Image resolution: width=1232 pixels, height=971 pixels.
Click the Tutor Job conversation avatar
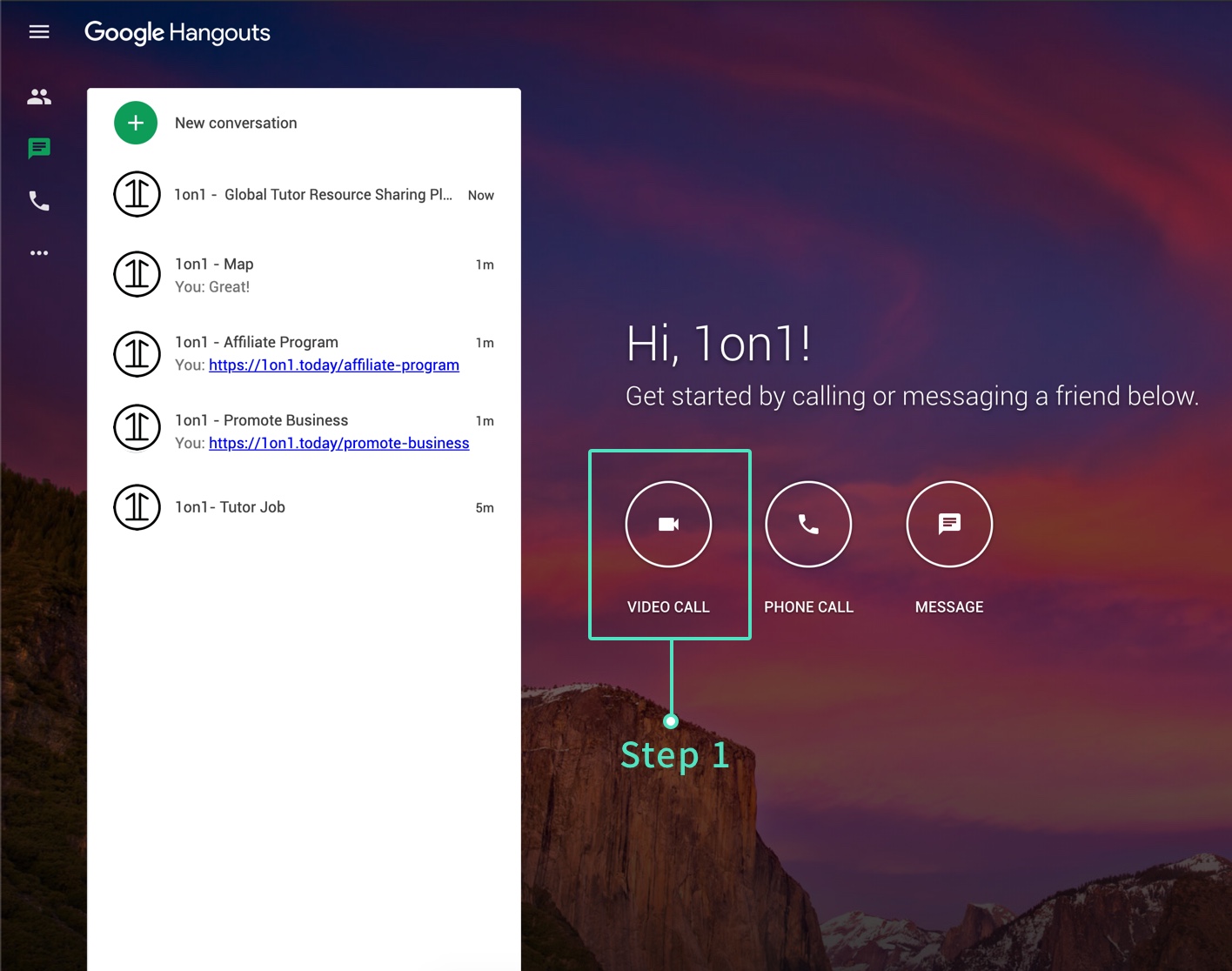tap(137, 507)
